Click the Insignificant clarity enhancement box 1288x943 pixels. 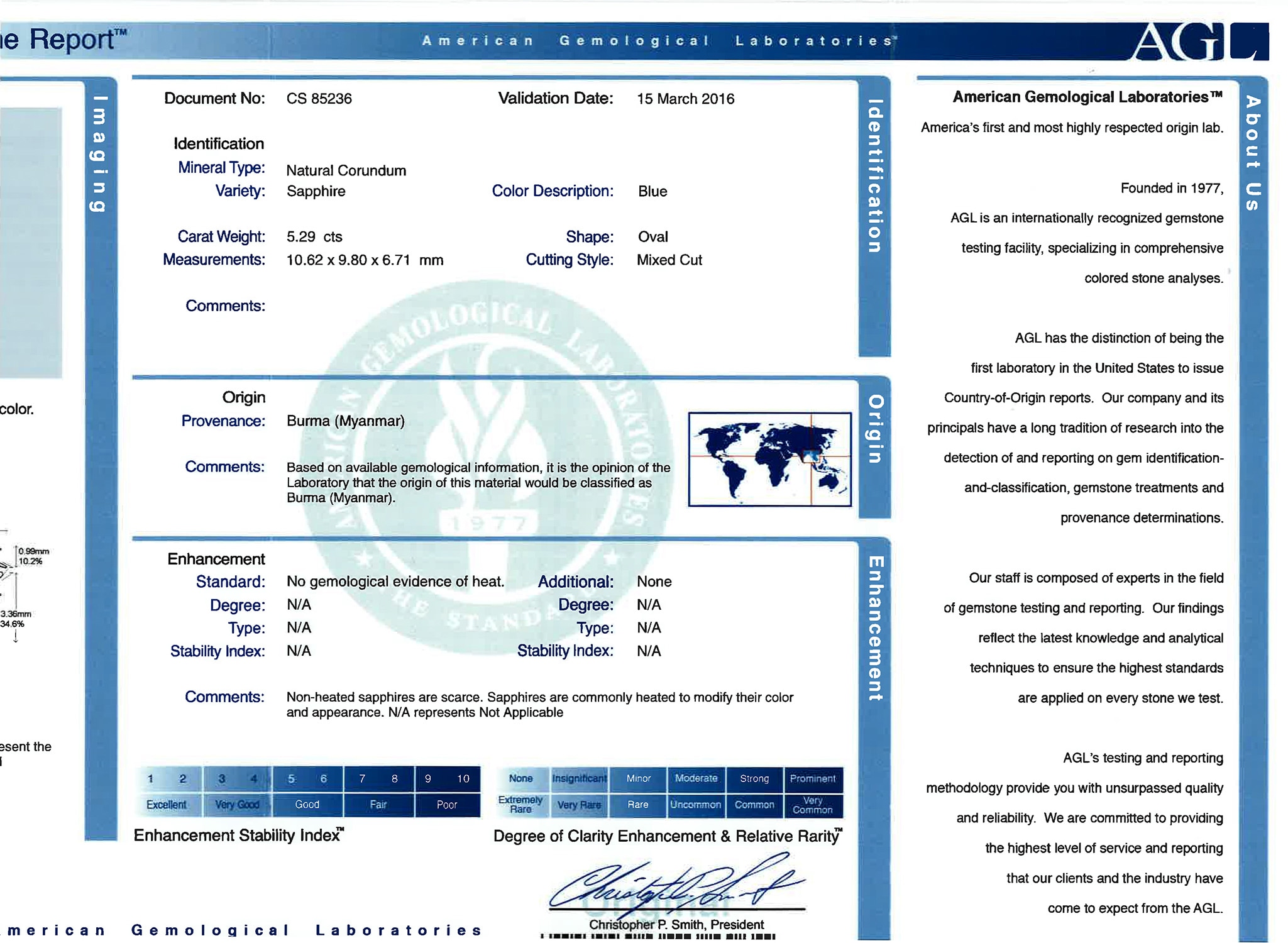point(579,779)
